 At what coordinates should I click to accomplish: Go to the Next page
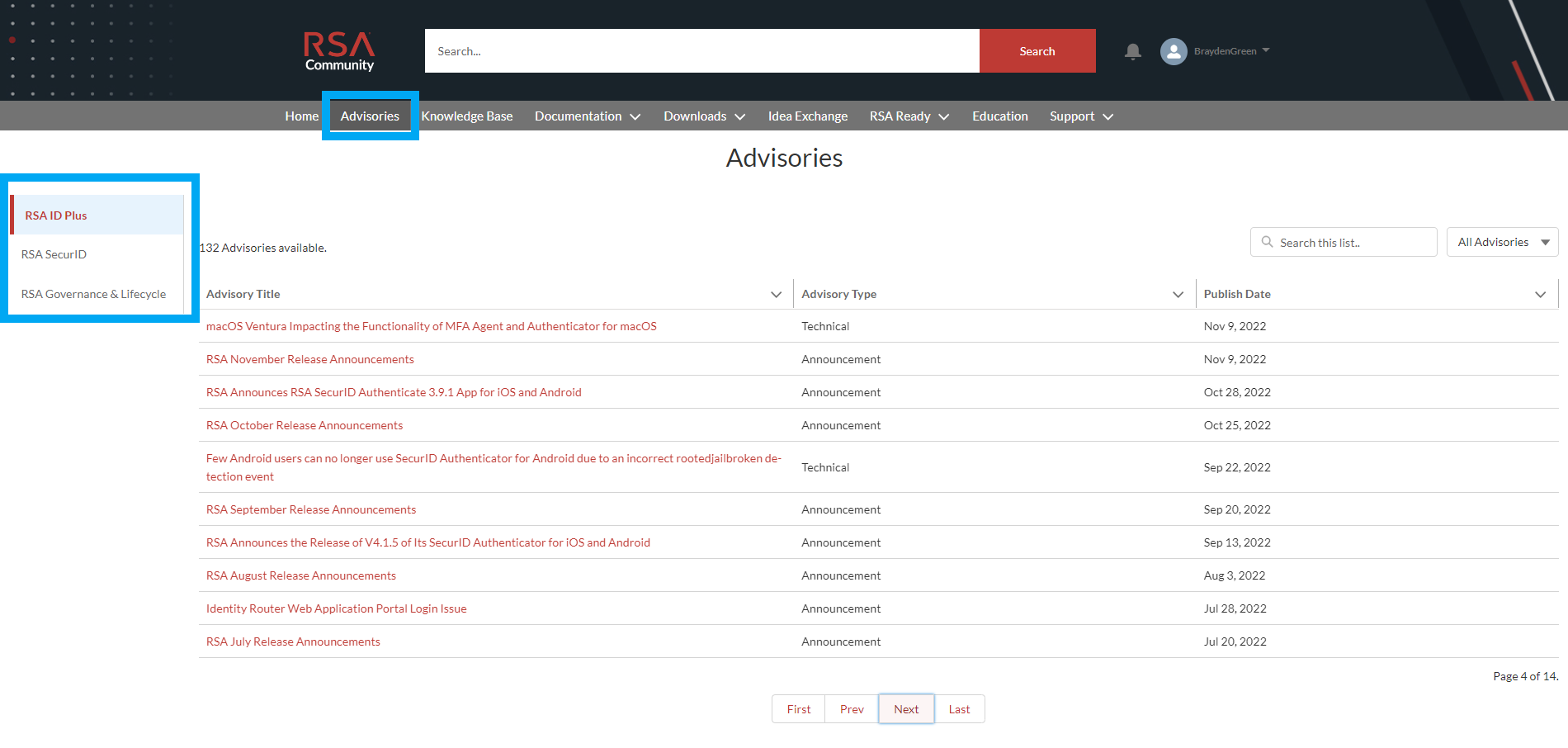tap(905, 709)
